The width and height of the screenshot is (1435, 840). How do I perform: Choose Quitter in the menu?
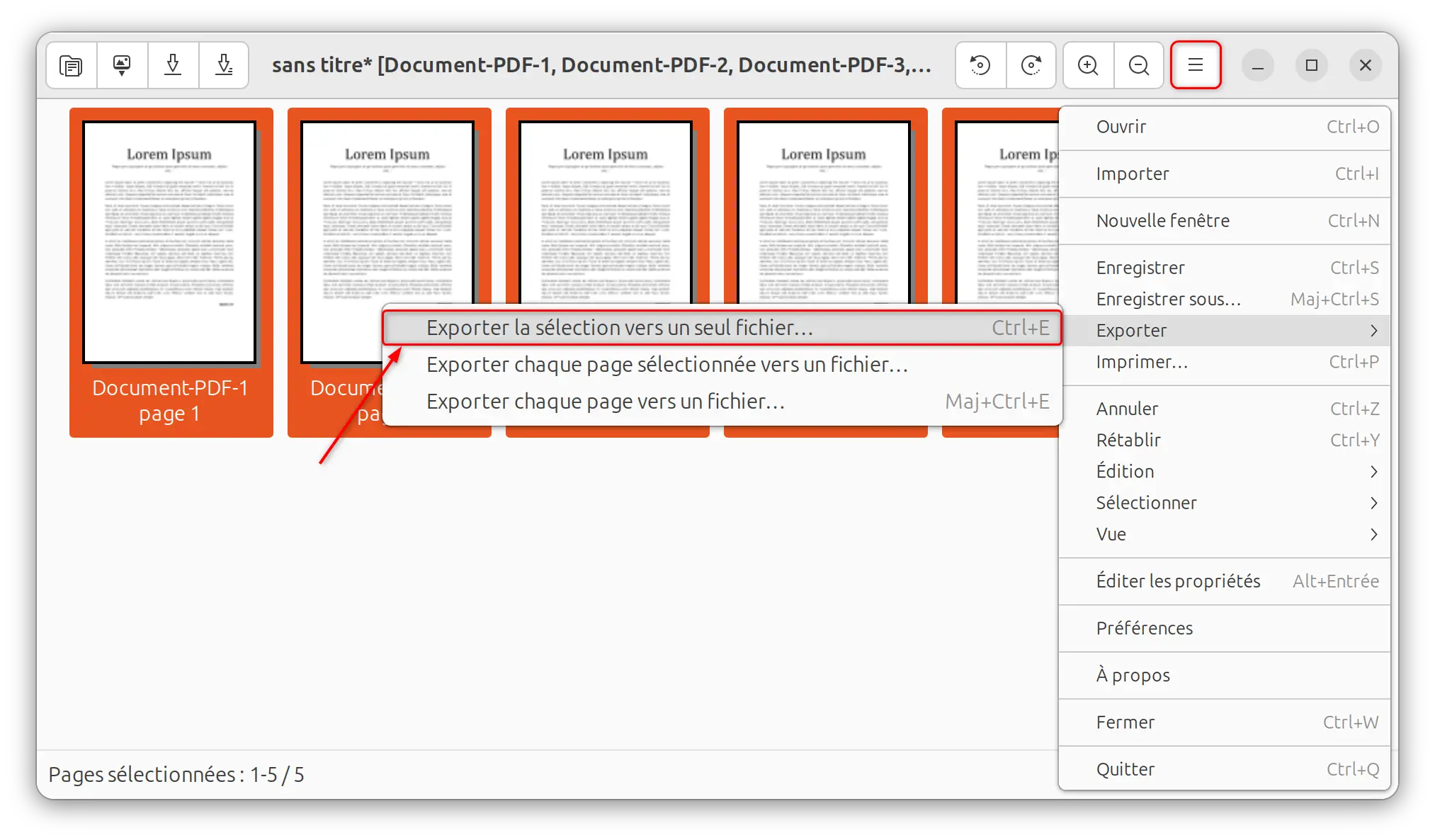click(1225, 769)
